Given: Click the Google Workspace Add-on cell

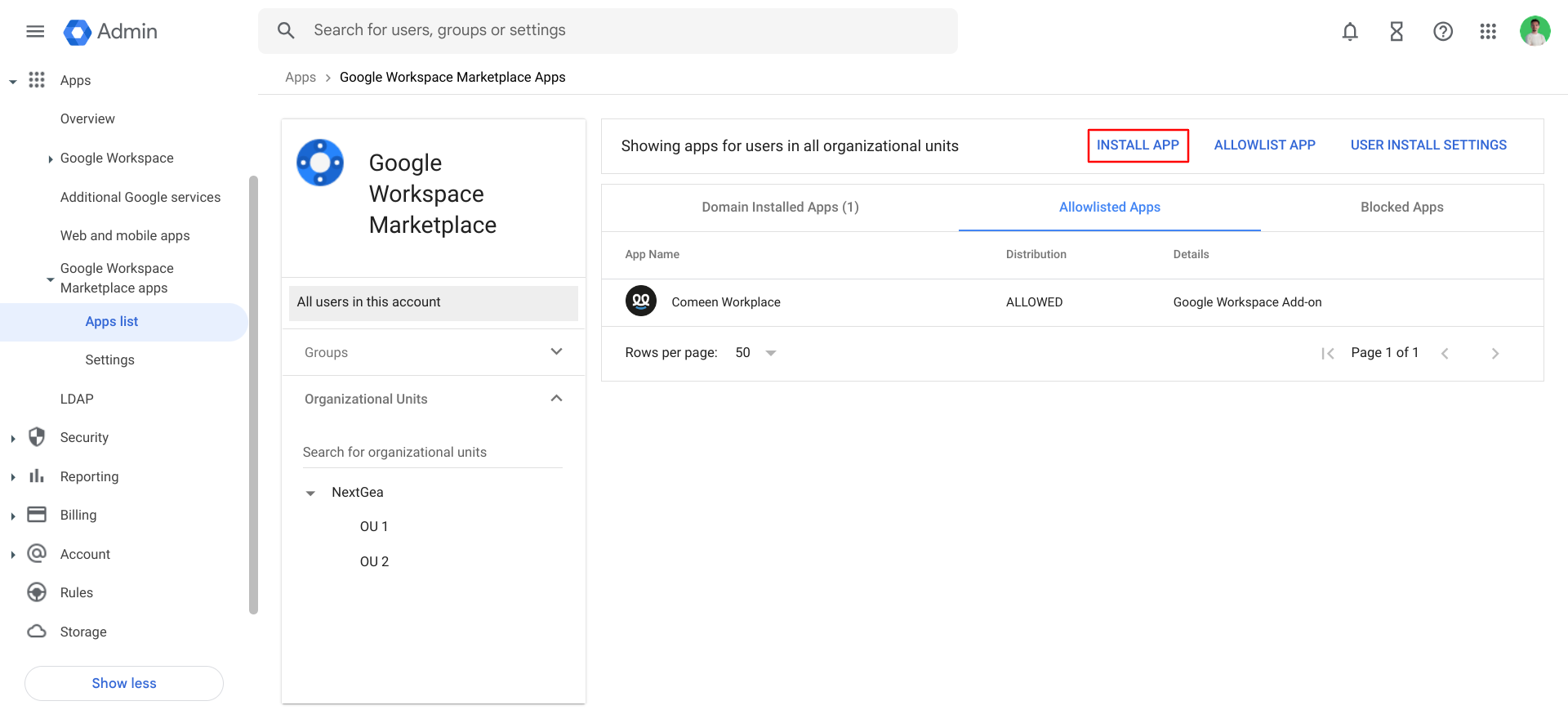Looking at the screenshot, I should click(x=1247, y=302).
